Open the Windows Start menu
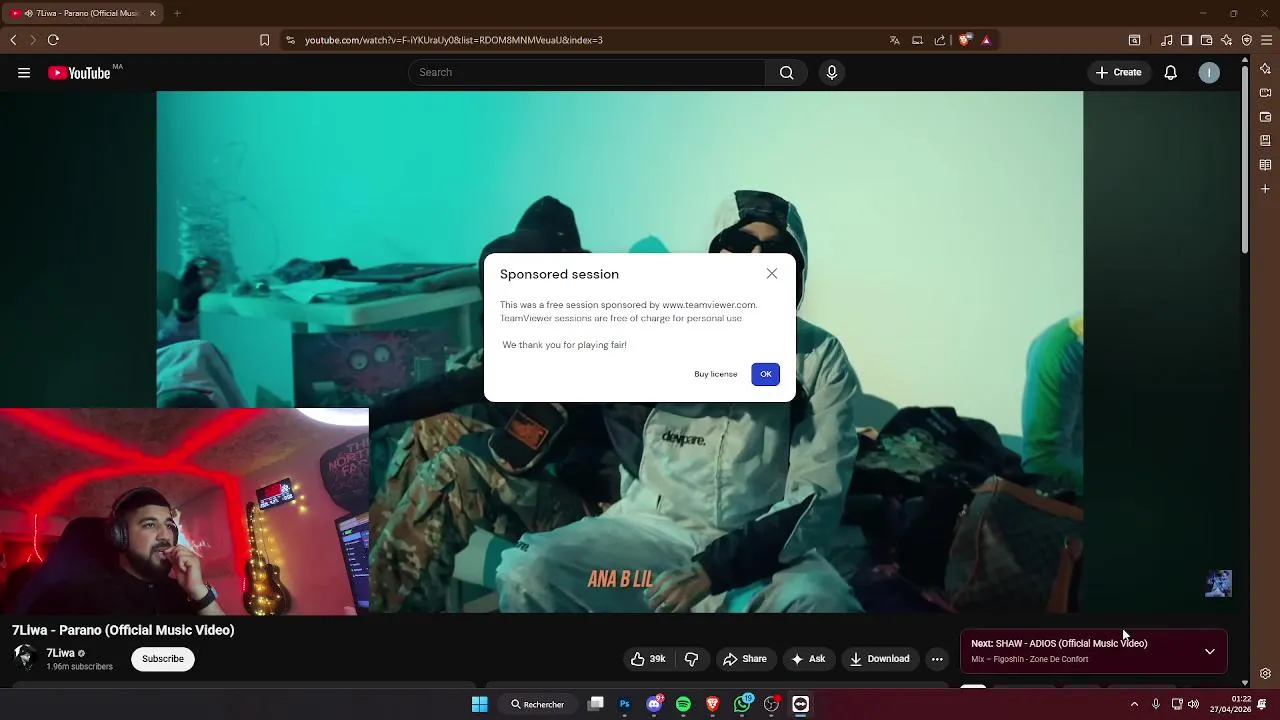This screenshot has height=720, width=1280. pyautogui.click(x=480, y=704)
